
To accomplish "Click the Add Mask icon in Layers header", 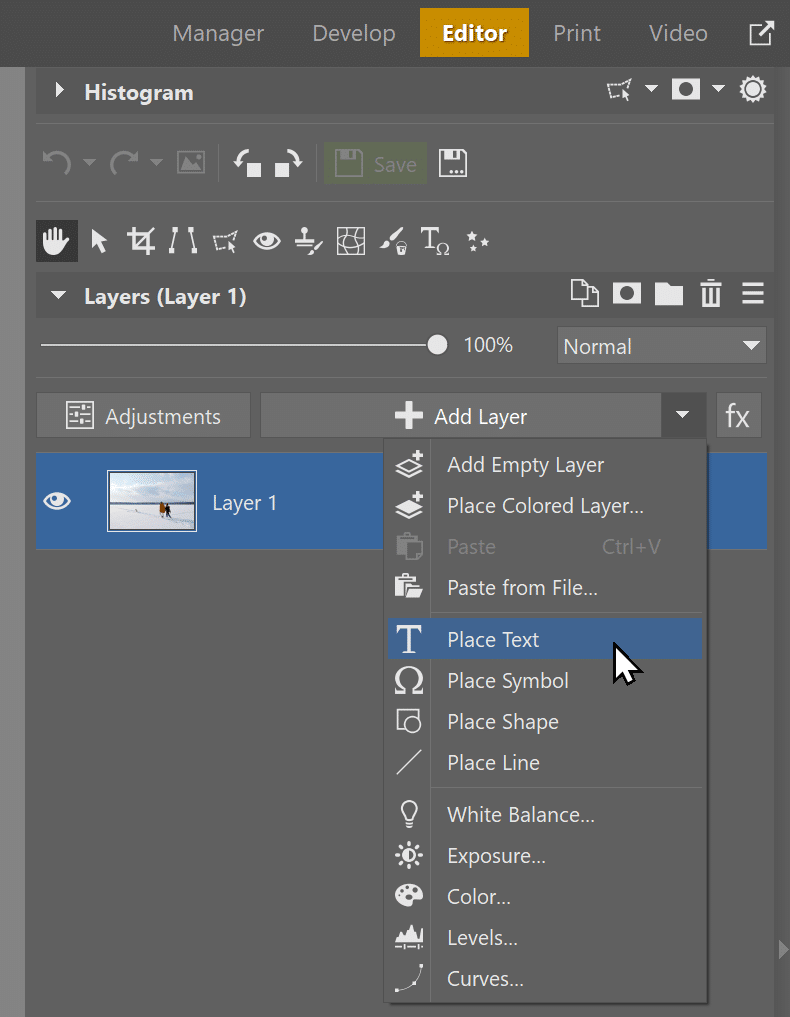I will (x=627, y=294).
